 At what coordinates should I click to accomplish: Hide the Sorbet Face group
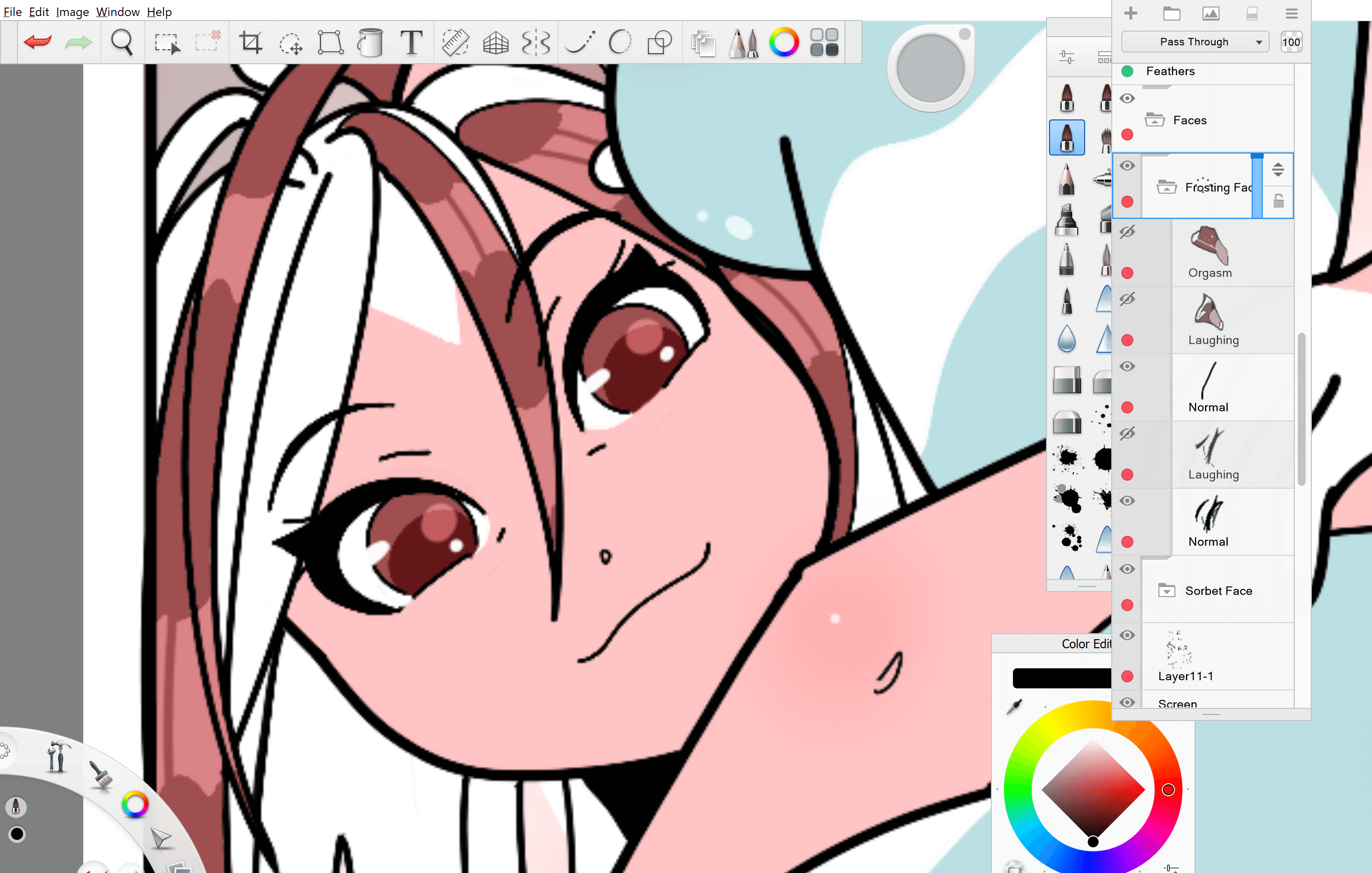pyautogui.click(x=1126, y=569)
